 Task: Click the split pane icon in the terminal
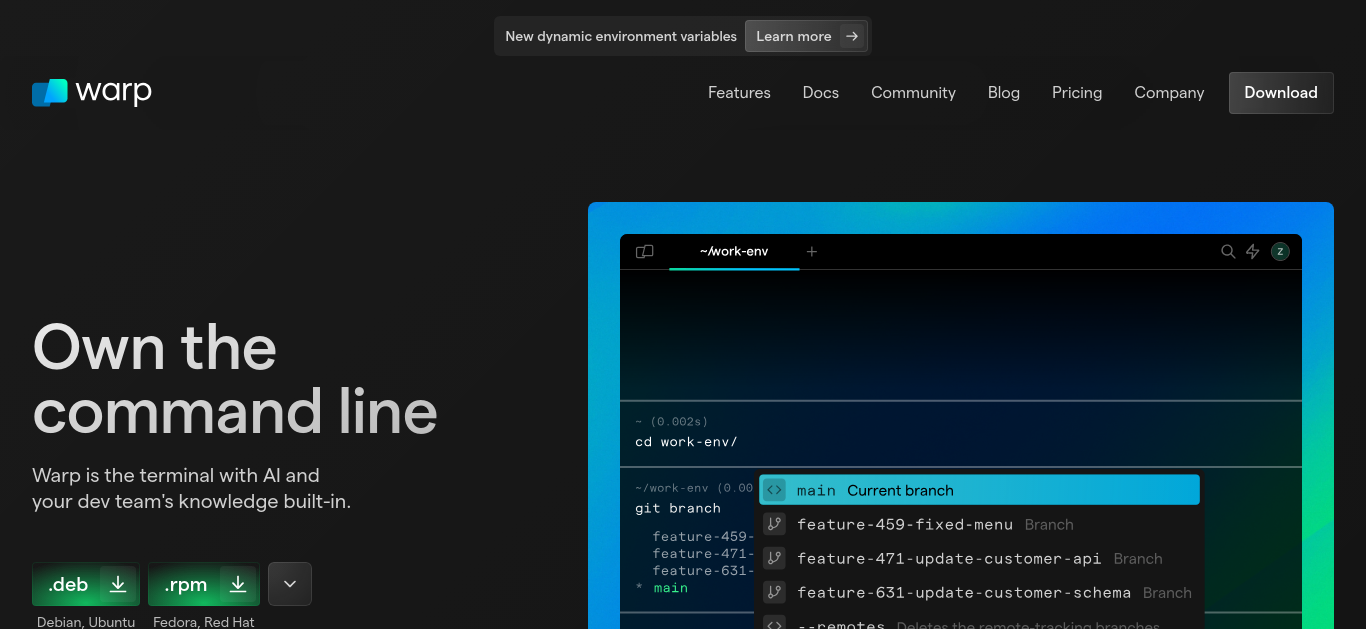[645, 252]
